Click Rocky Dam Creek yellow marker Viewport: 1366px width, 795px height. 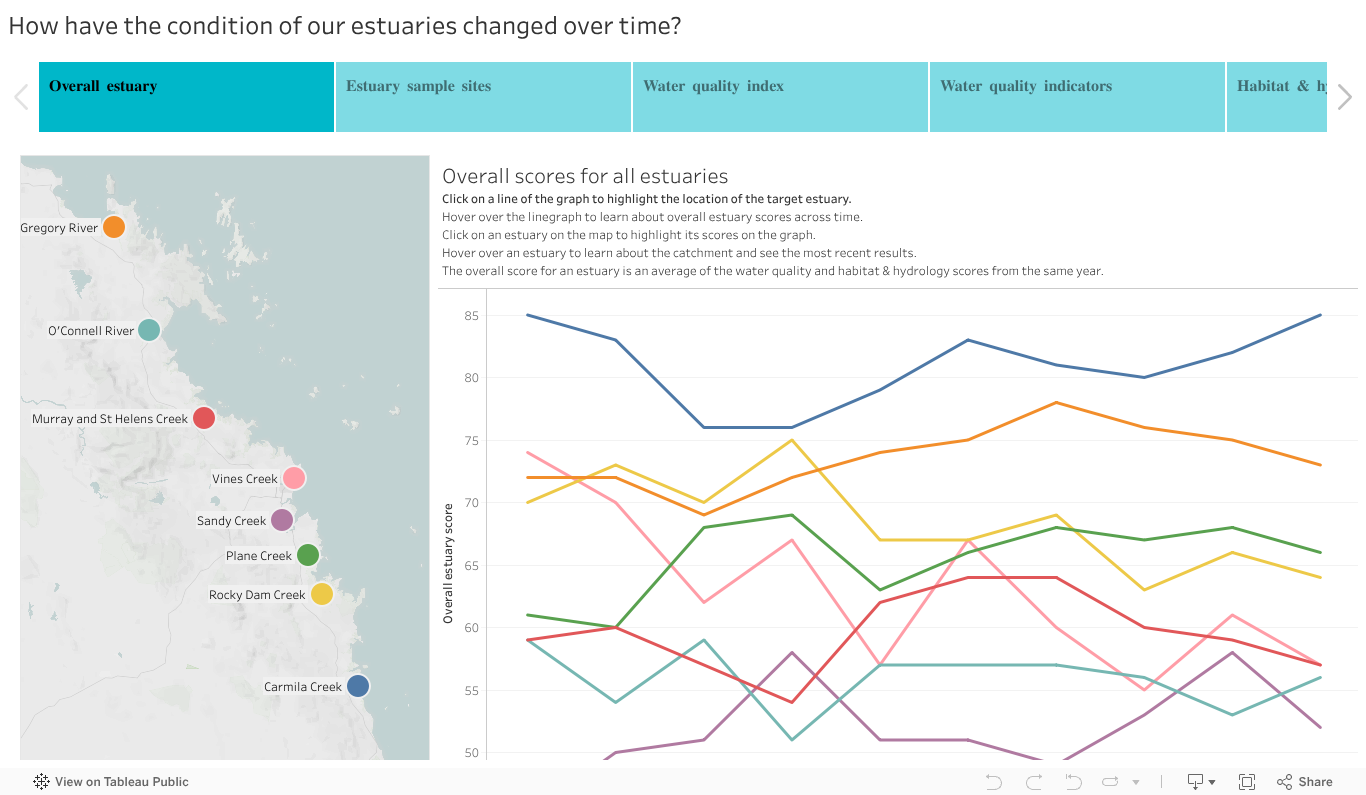click(321, 594)
